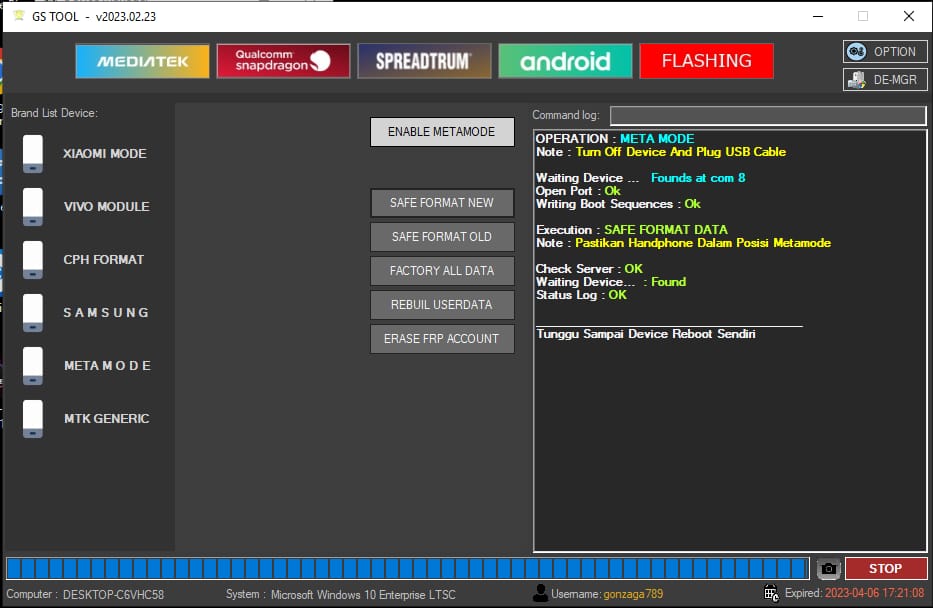Click REBUIL USERDATA button
Viewport: 933px width, 608px height.
coord(442,305)
